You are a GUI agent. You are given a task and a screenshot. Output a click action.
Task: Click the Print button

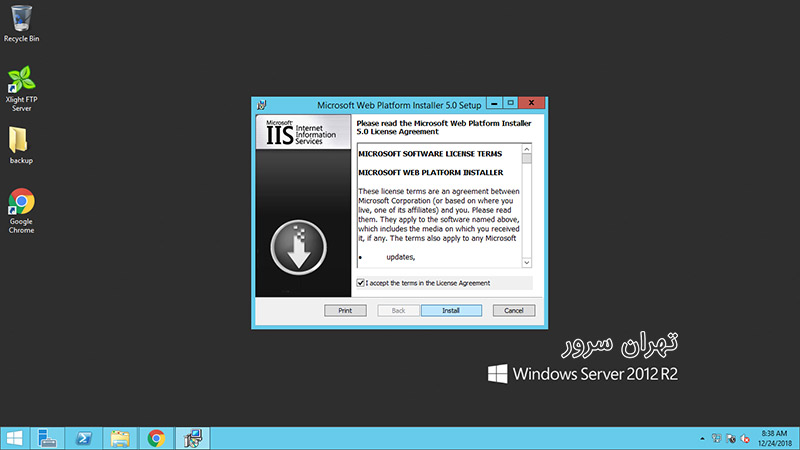click(x=345, y=311)
